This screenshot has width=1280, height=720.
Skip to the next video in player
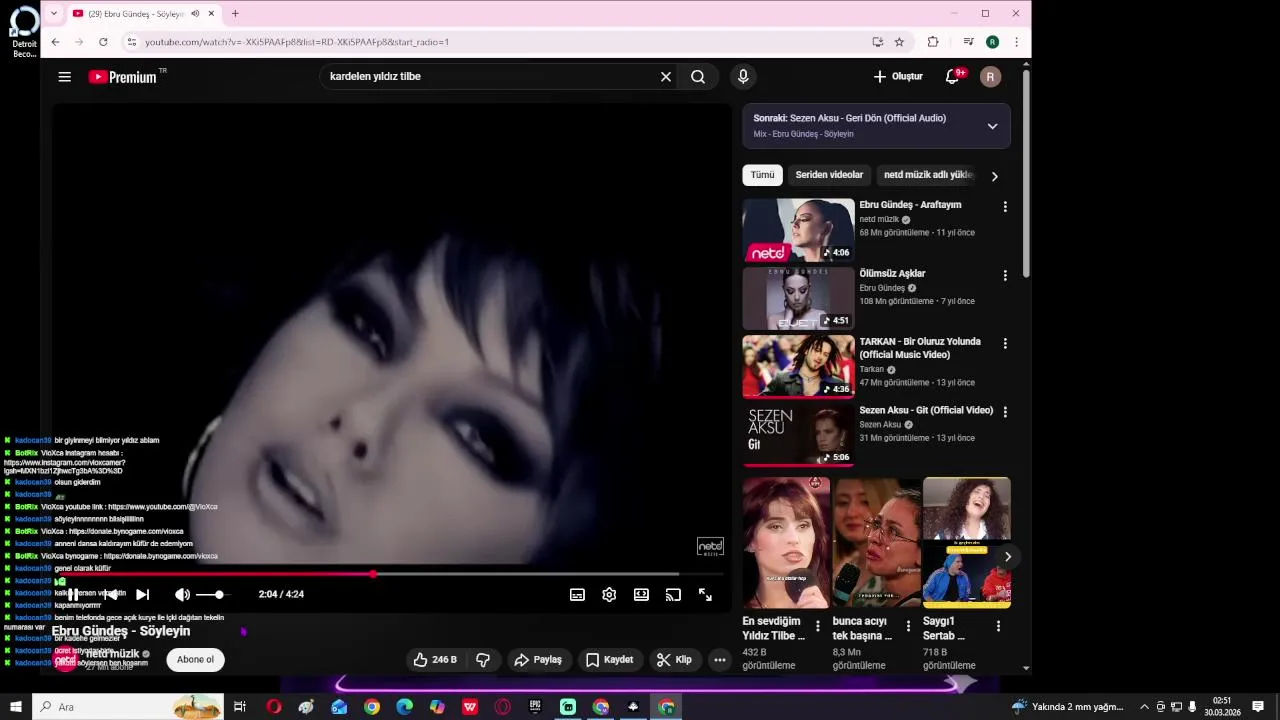pos(143,594)
